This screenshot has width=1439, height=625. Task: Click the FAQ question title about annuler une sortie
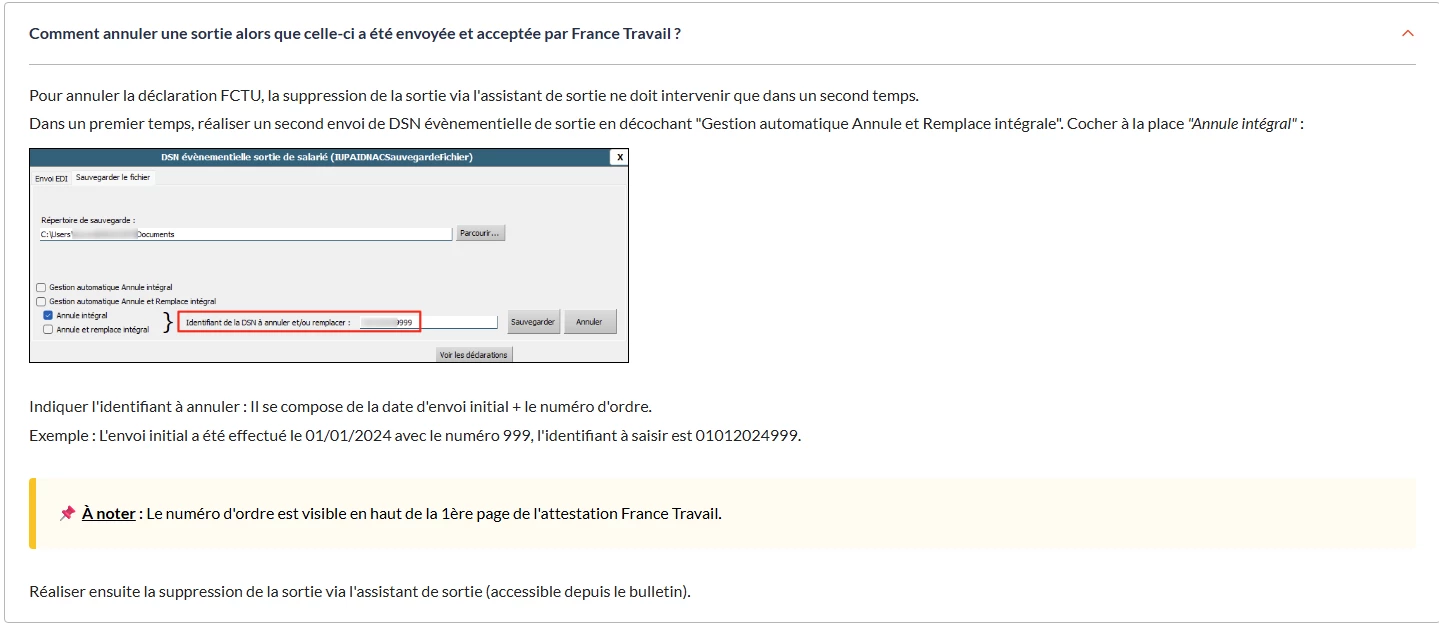point(355,33)
